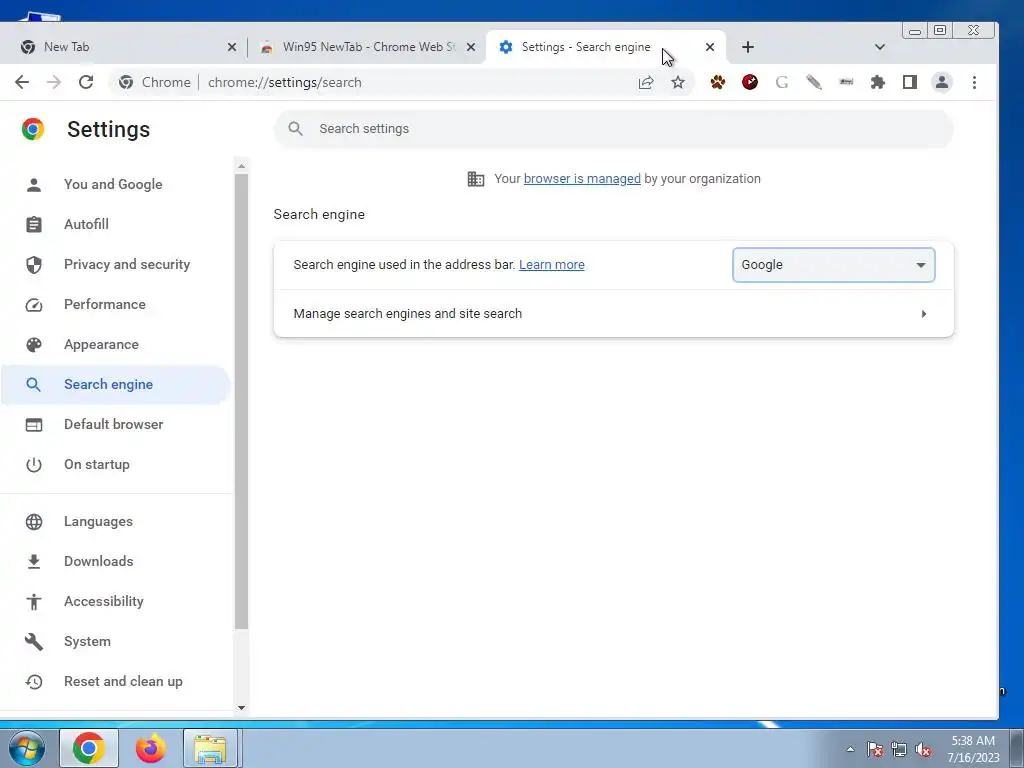Click the Action Center flag tray icon
The height and width of the screenshot is (768, 1024).
click(875, 749)
